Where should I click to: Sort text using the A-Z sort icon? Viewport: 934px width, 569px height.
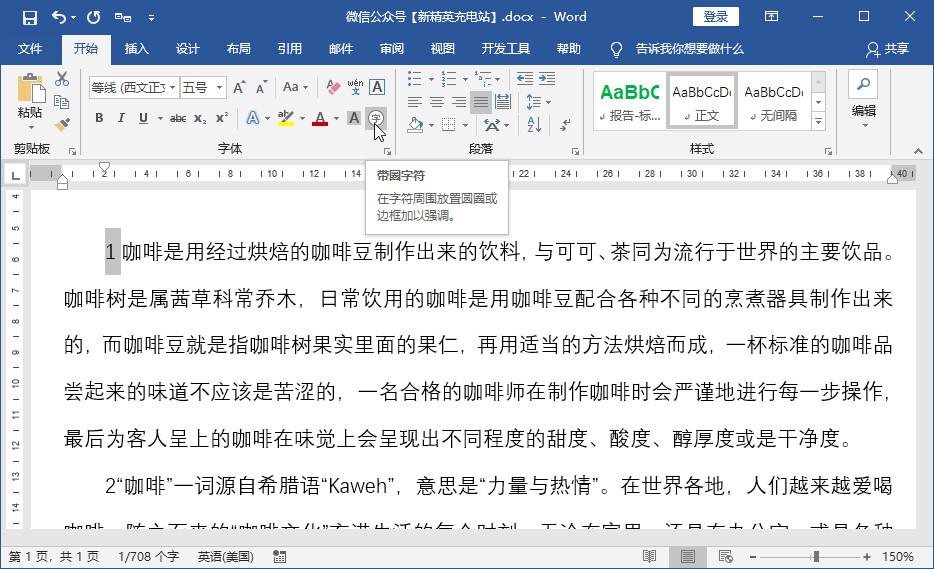click(534, 125)
